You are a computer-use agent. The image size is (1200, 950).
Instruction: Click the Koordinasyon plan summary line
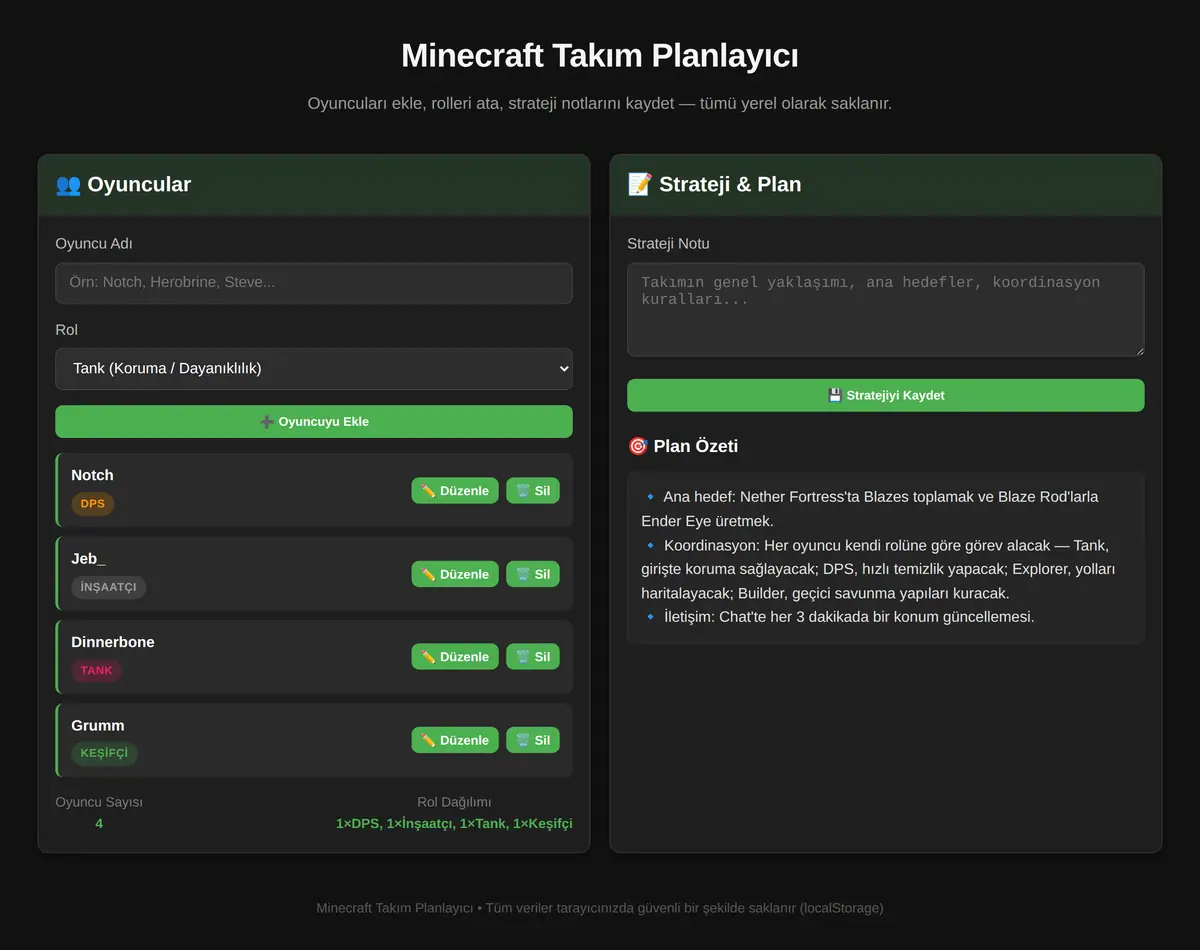coord(880,569)
